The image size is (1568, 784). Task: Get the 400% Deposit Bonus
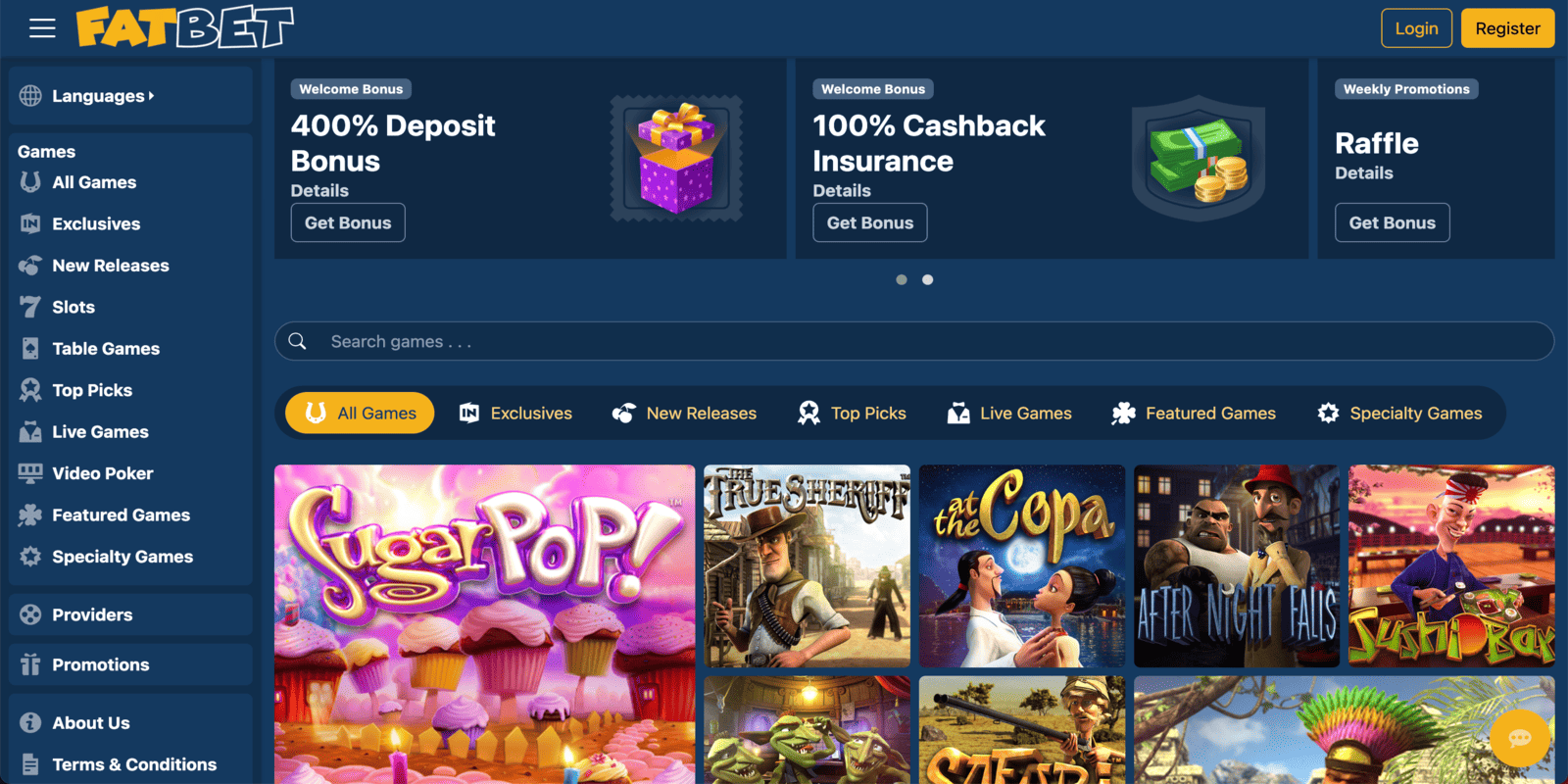[348, 222]
